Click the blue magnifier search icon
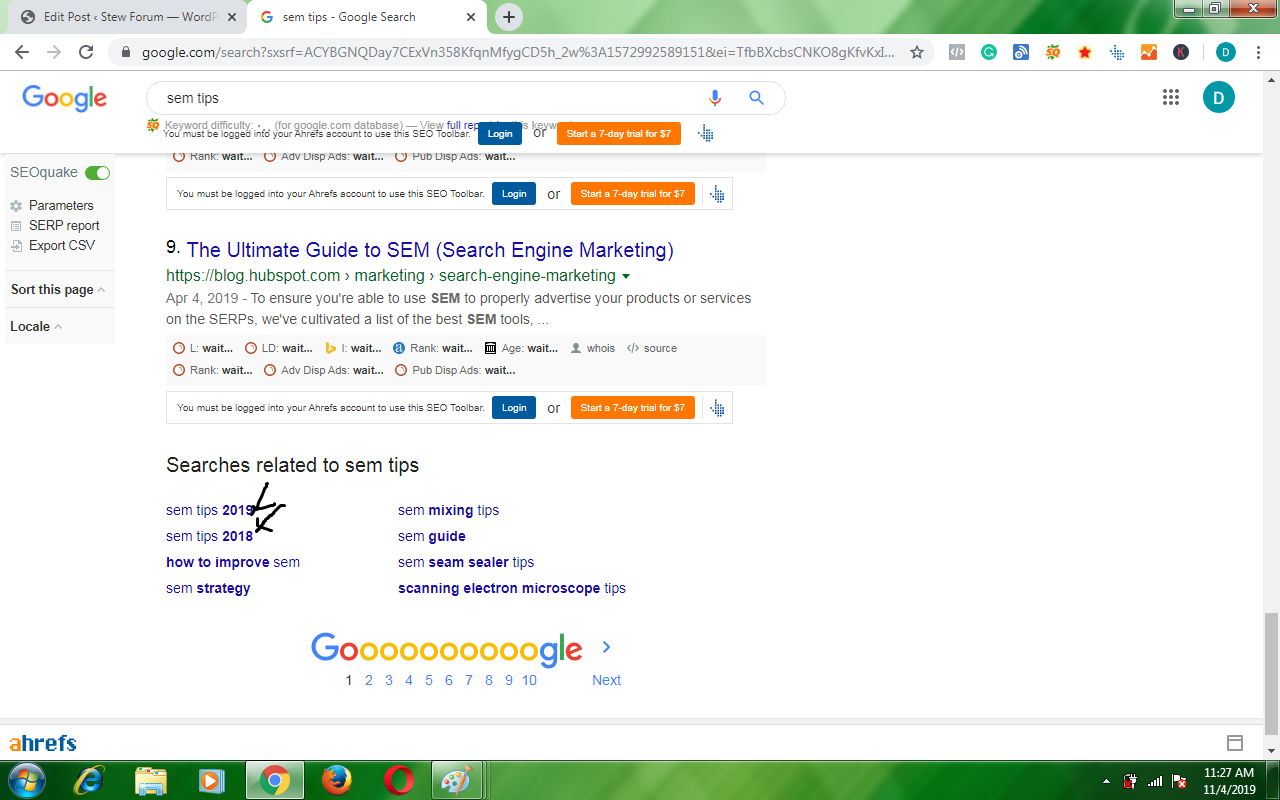The height and width of the screenshot is (800, 1280). coord(757,98)
